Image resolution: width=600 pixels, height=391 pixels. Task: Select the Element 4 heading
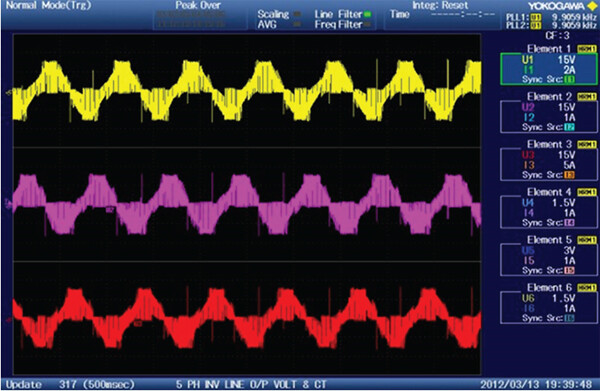tap(549, 192)
